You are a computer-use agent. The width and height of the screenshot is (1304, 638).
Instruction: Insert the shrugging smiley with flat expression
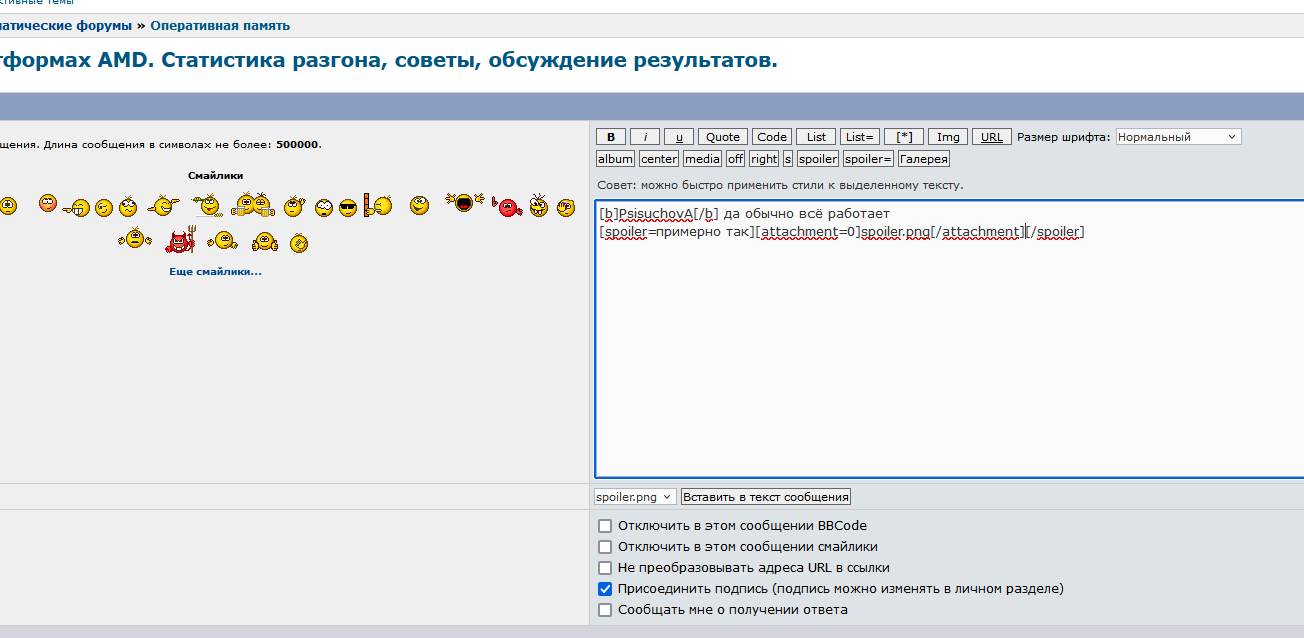134,240
